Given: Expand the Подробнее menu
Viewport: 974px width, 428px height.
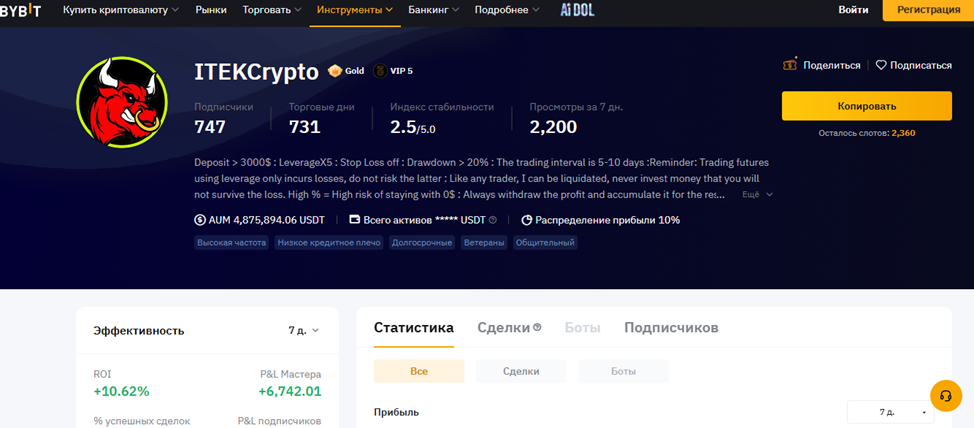Looking at the screenshot, I should pyautogui.click(x=507, y=10).
